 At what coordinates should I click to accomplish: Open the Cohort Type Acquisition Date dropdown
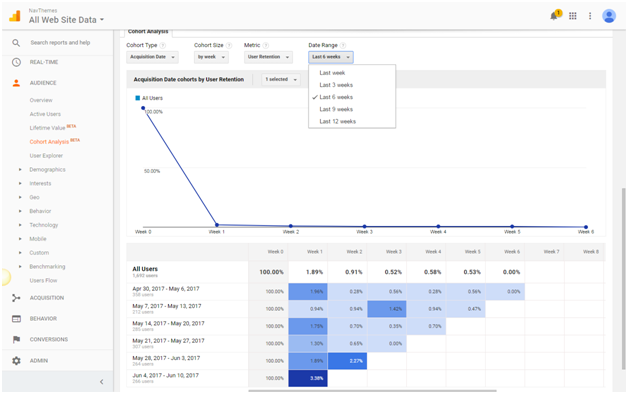(x=152, y=57)
